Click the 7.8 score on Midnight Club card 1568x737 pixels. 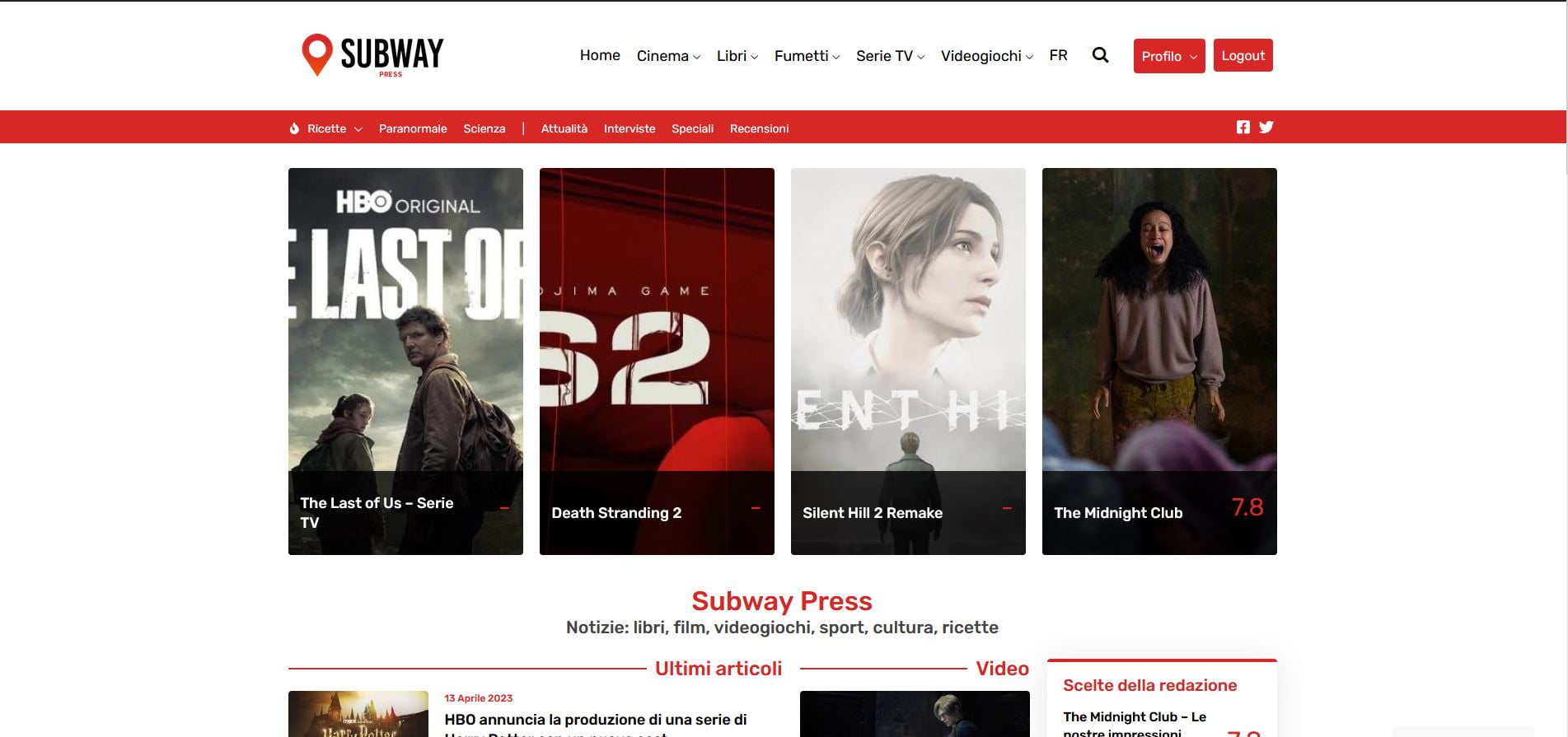(1247, 507)
